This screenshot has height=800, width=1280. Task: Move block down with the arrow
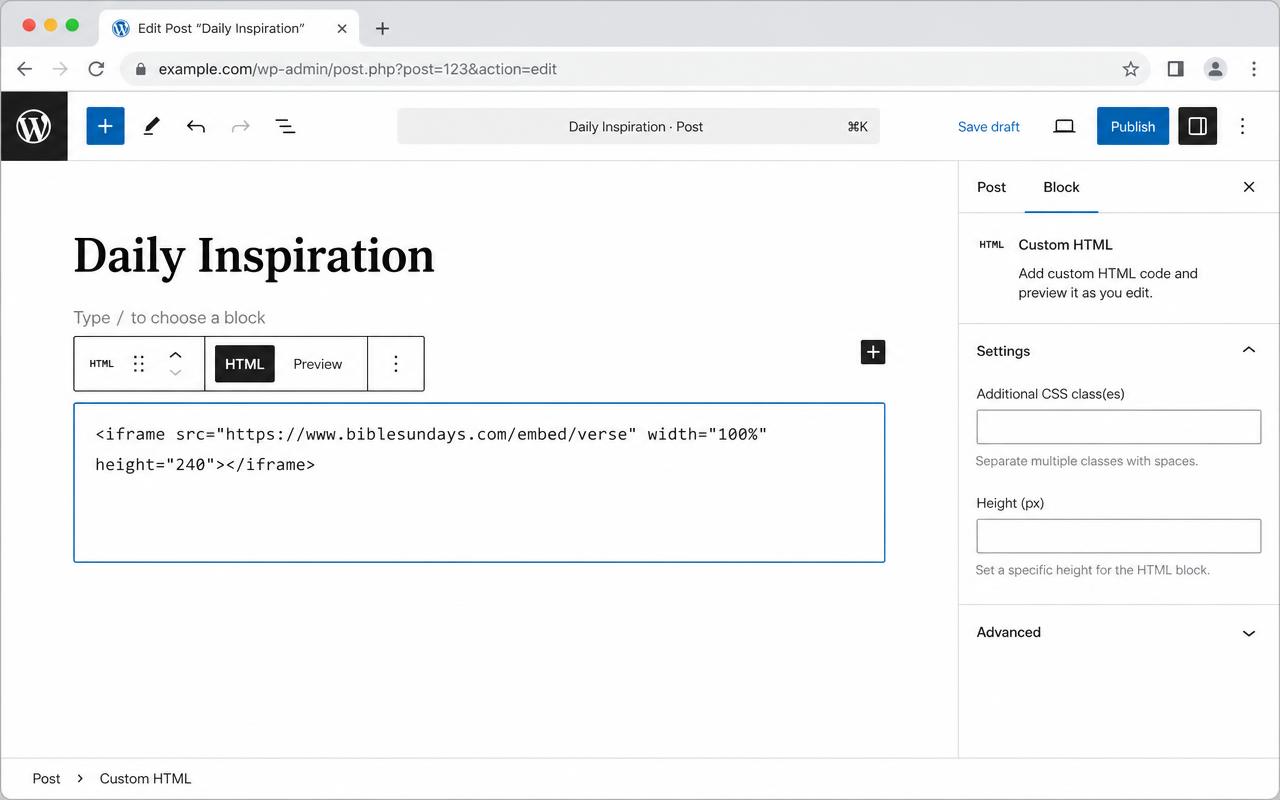pos(175,373)
